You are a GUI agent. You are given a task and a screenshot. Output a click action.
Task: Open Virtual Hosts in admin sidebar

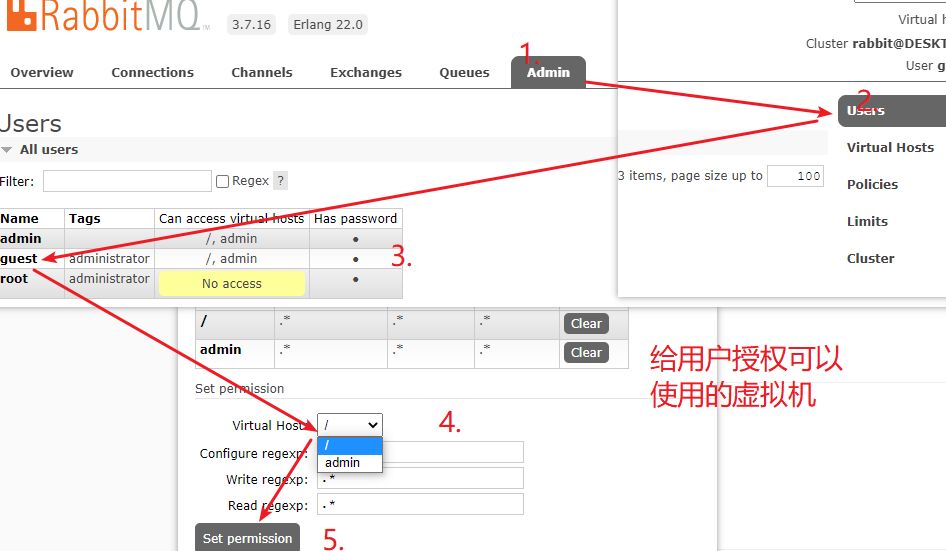[890, 147]
